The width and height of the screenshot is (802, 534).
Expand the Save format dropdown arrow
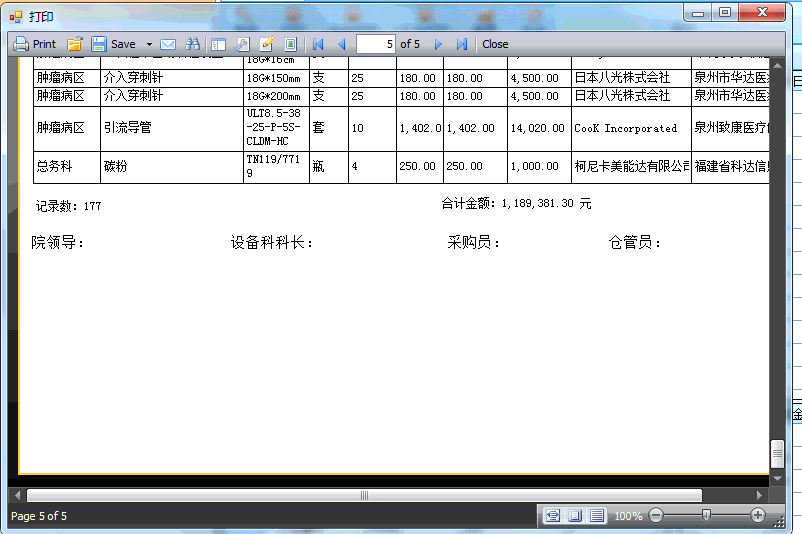tap(149, 44)
